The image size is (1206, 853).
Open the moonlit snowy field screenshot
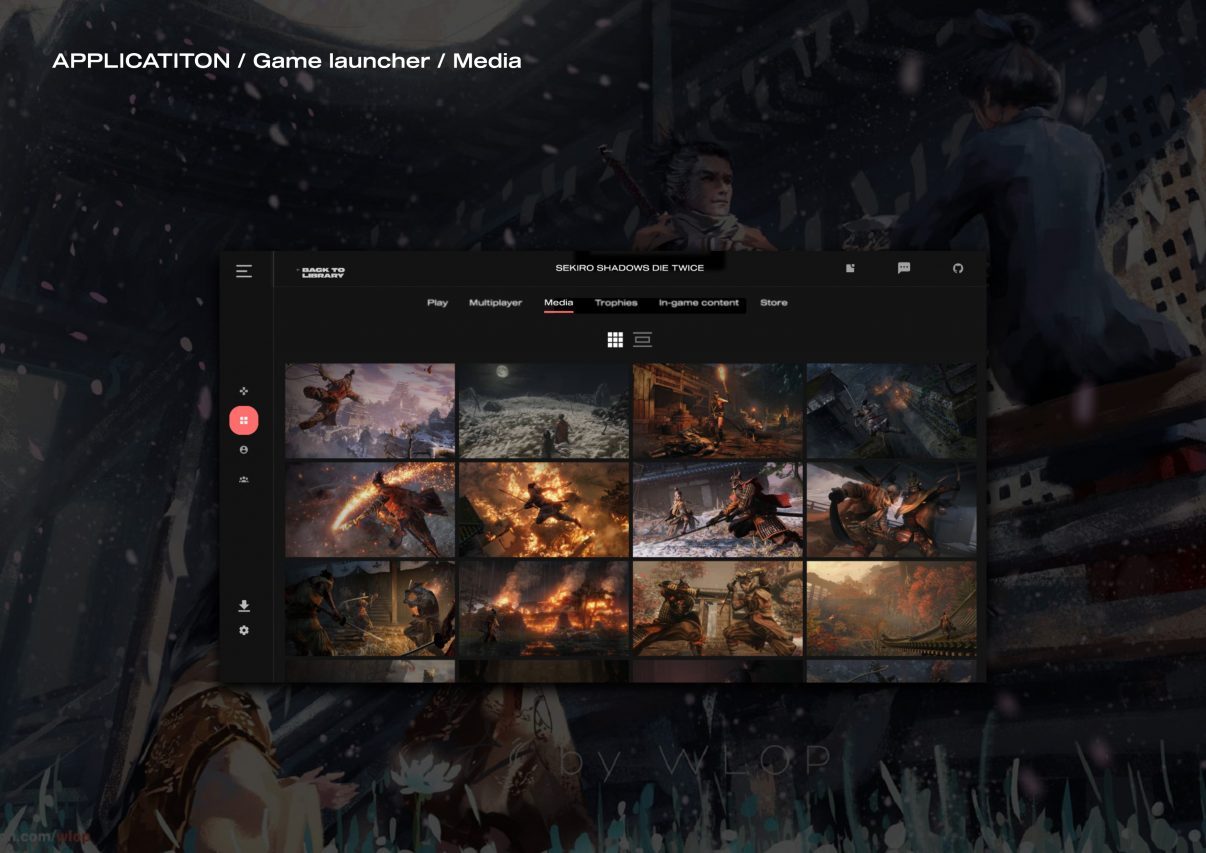[544, 411]
